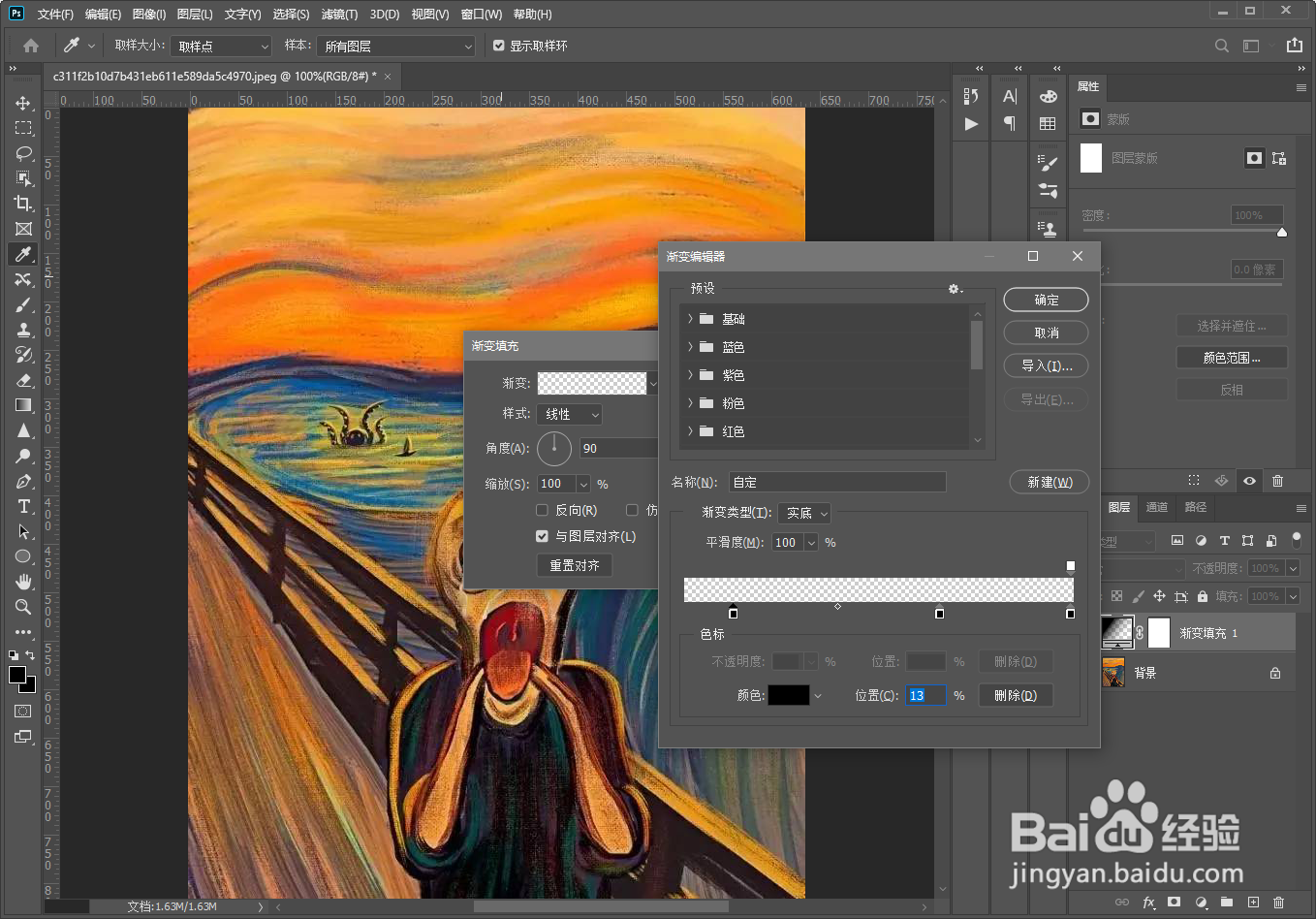Select the Pen tool

(x=23, y=481)
